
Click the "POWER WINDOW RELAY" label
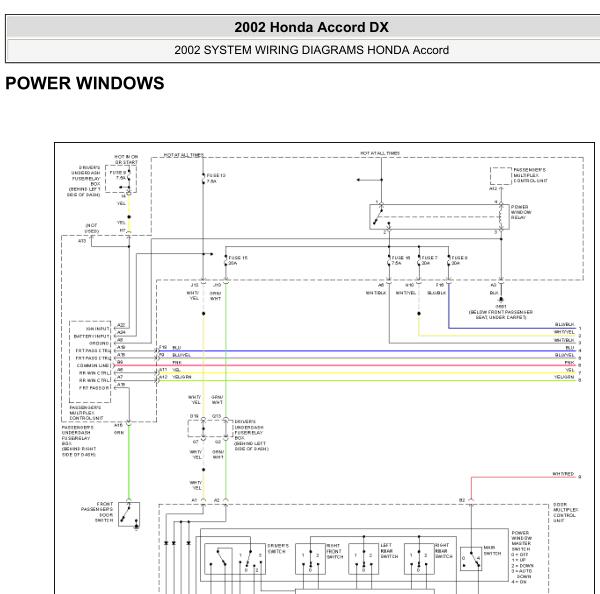521,212
